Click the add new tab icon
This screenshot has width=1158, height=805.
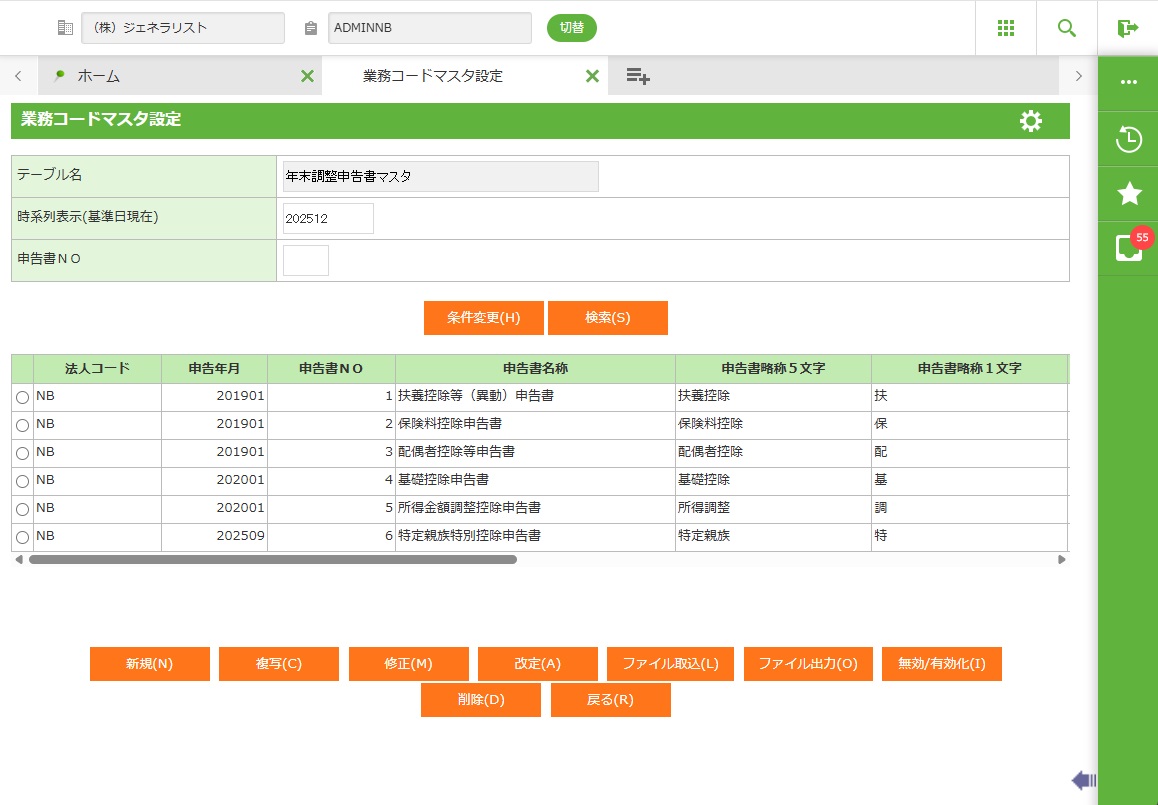point(638,76)
